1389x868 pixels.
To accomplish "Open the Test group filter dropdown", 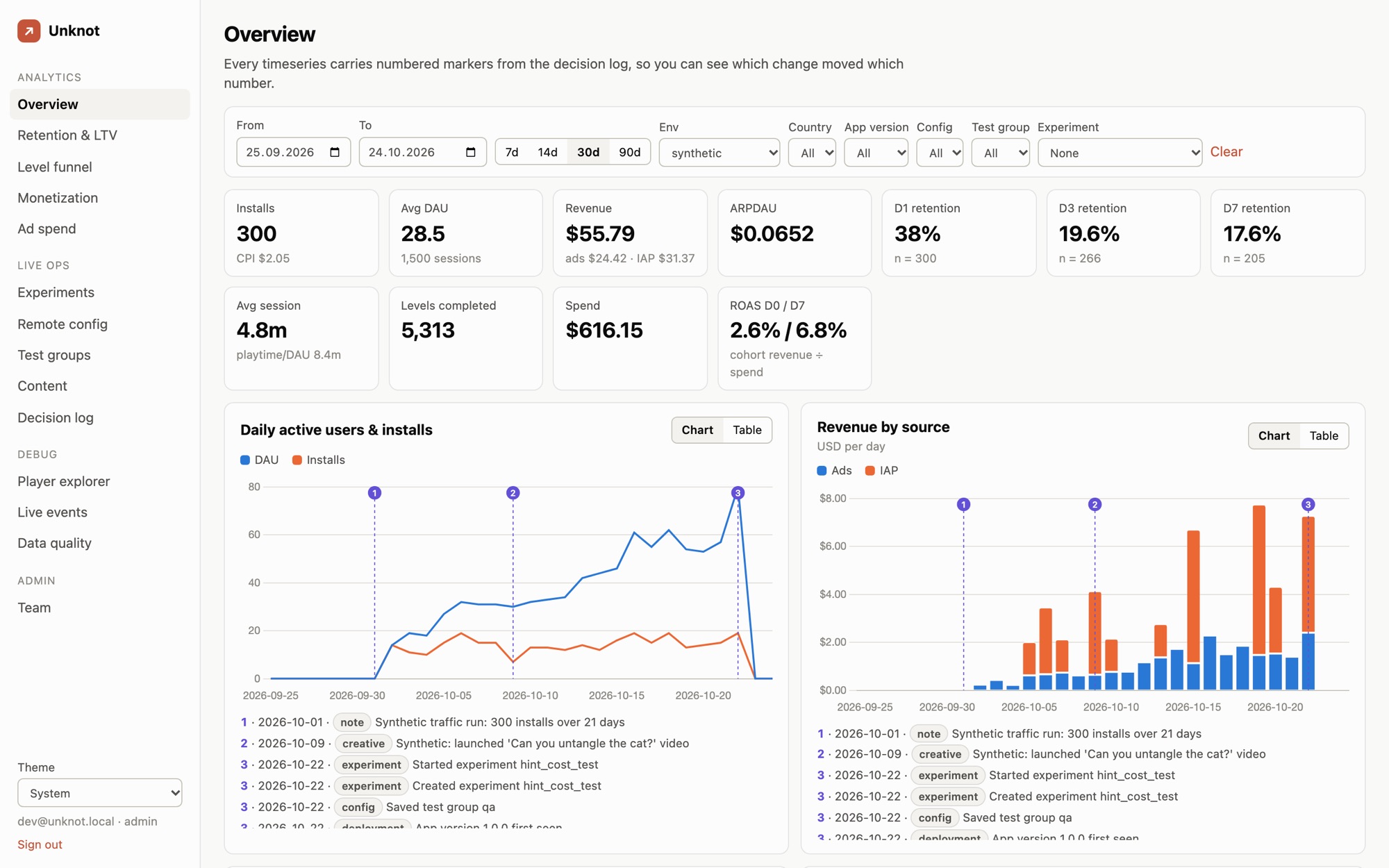I will point(1000,153).
